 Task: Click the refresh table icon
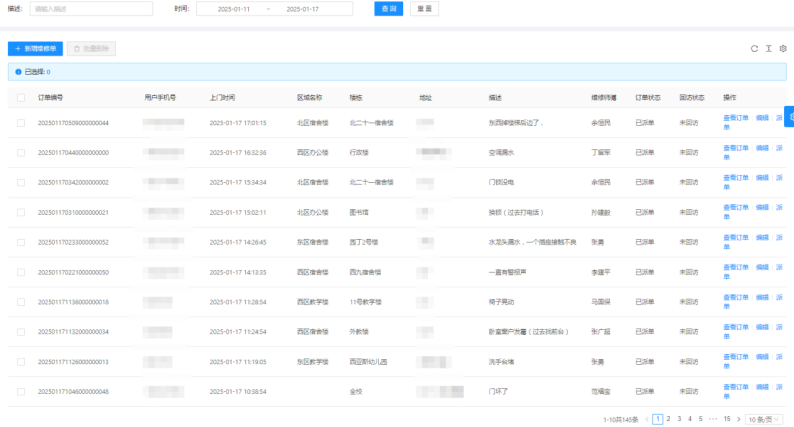(755, 48)
